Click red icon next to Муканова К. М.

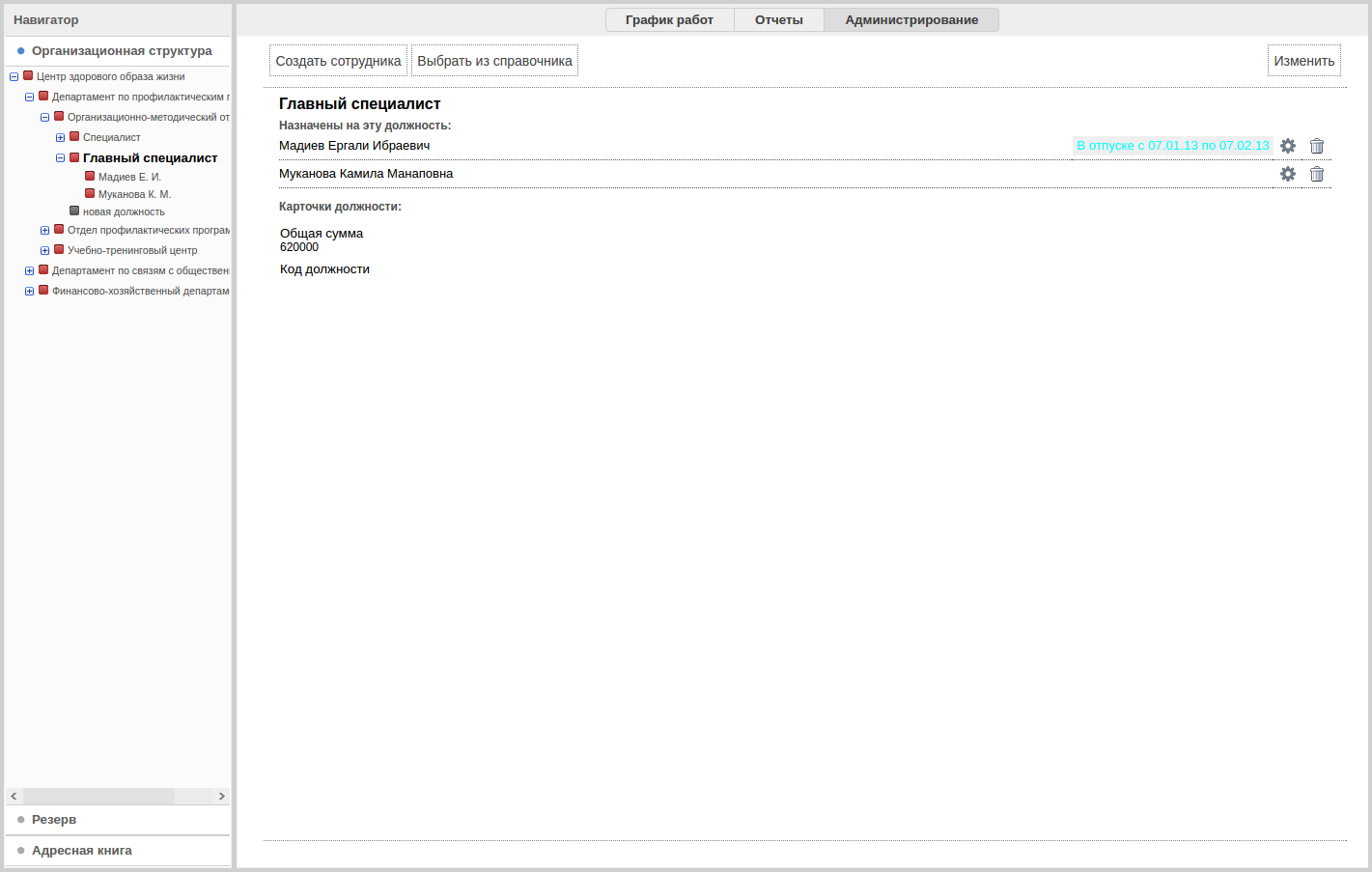[90, 193]
